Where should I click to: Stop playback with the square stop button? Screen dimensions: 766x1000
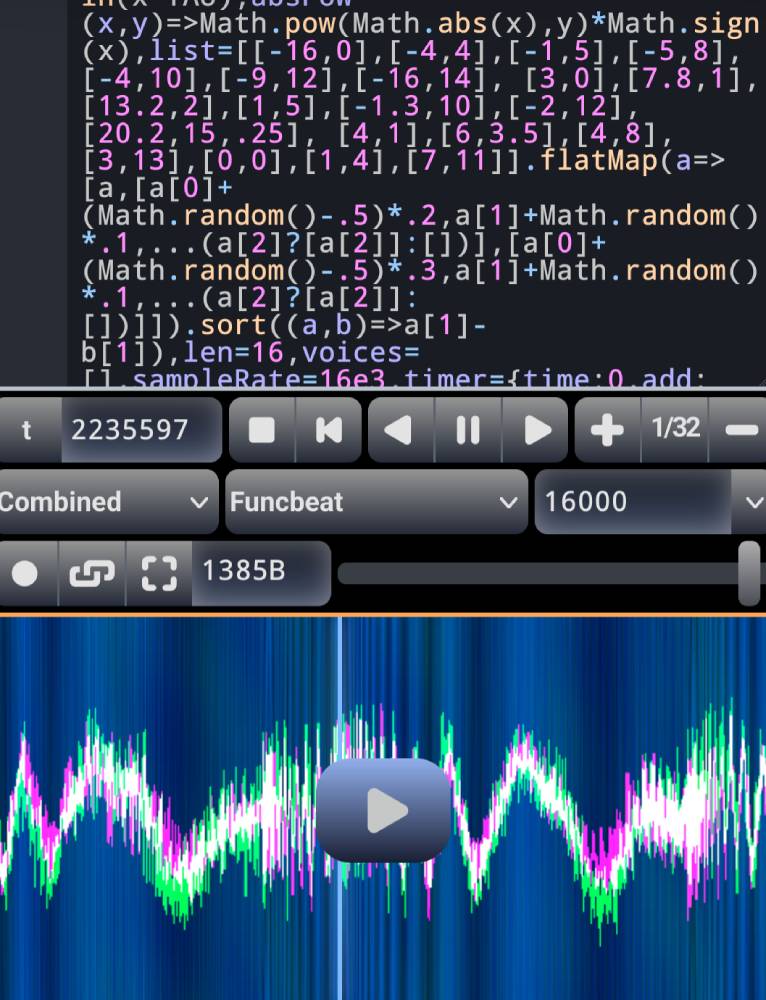click(262, 430)
